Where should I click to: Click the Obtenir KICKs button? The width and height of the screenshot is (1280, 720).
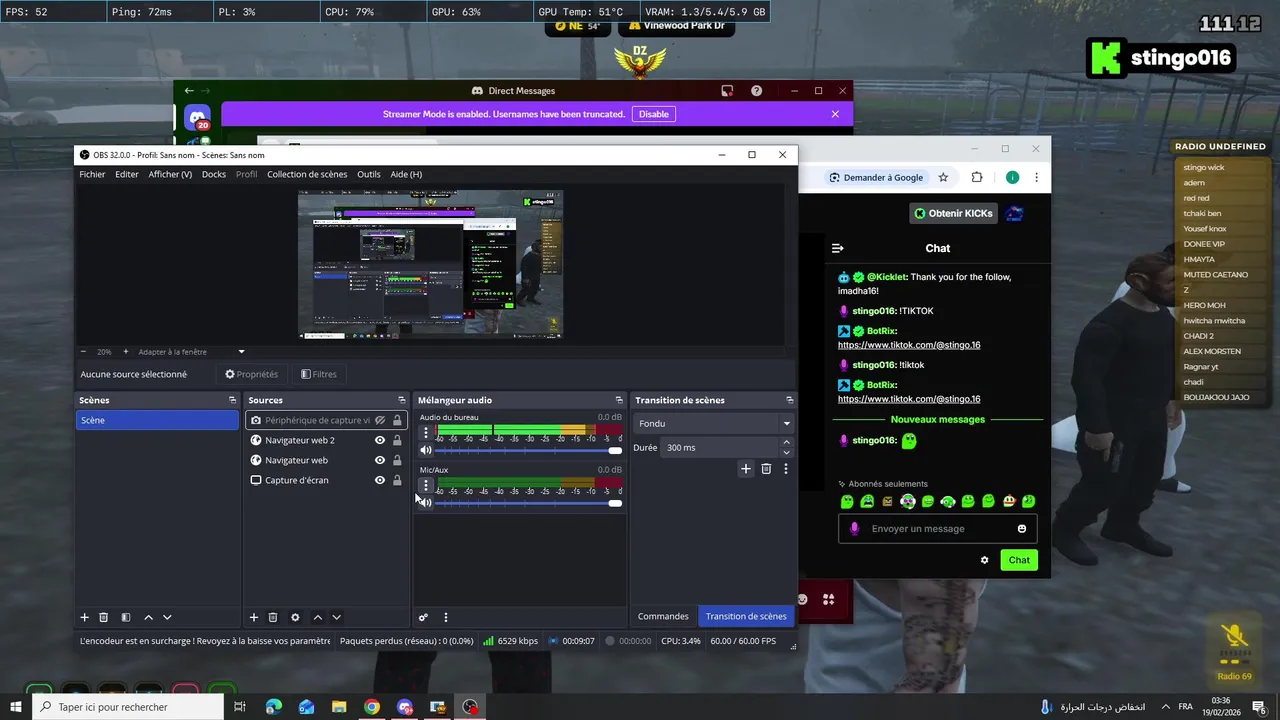953,213
